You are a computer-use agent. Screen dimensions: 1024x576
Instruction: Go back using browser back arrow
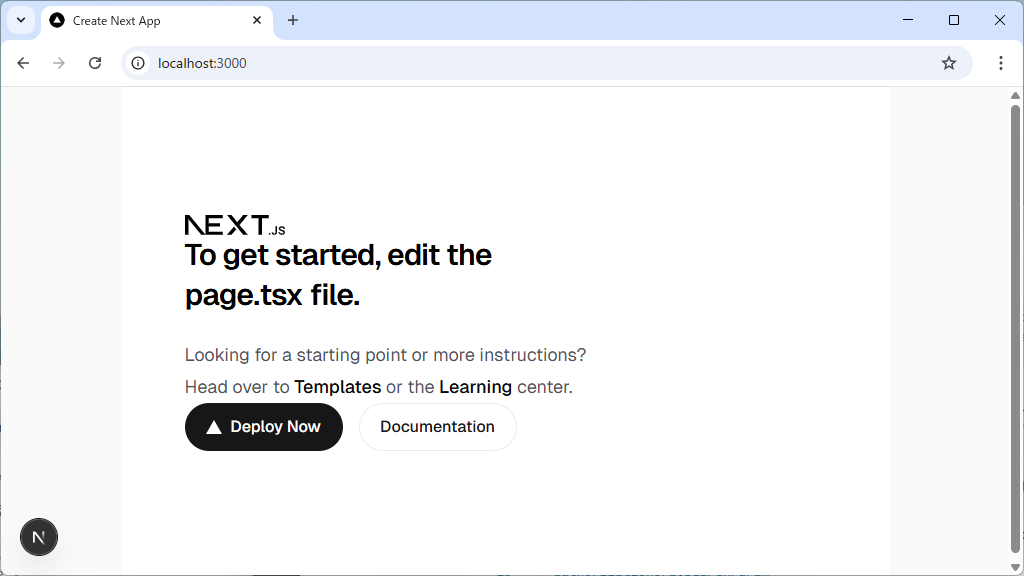pos(24,63)
